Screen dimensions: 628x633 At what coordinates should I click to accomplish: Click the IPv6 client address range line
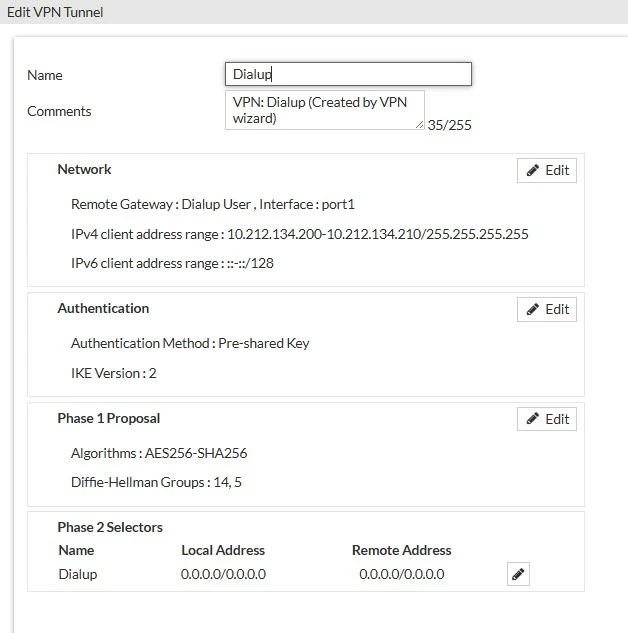coord(172,263)
